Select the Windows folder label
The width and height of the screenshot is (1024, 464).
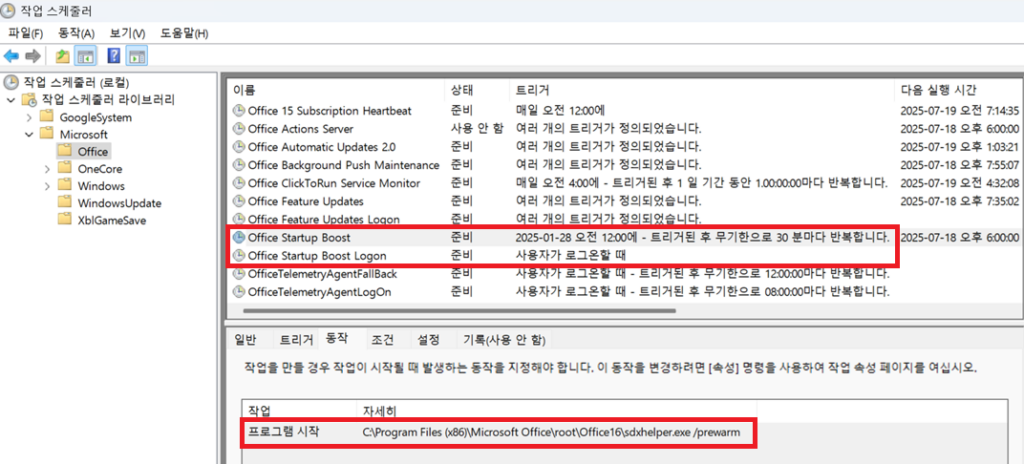101,186
